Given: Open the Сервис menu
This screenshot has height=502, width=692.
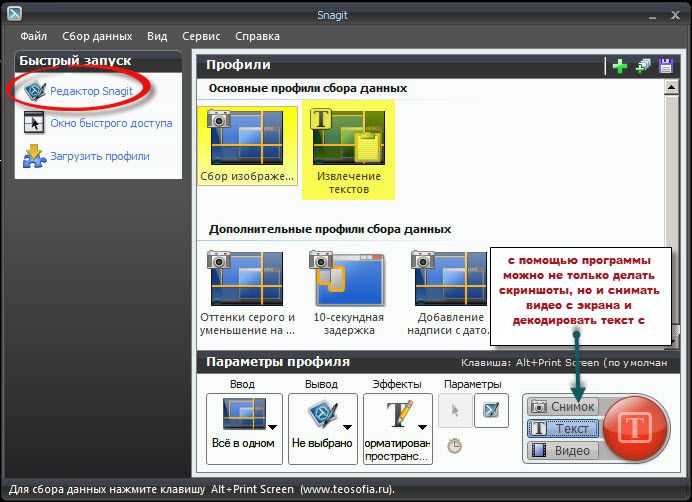Looking at the screenshot, I should tap(201, 36).
